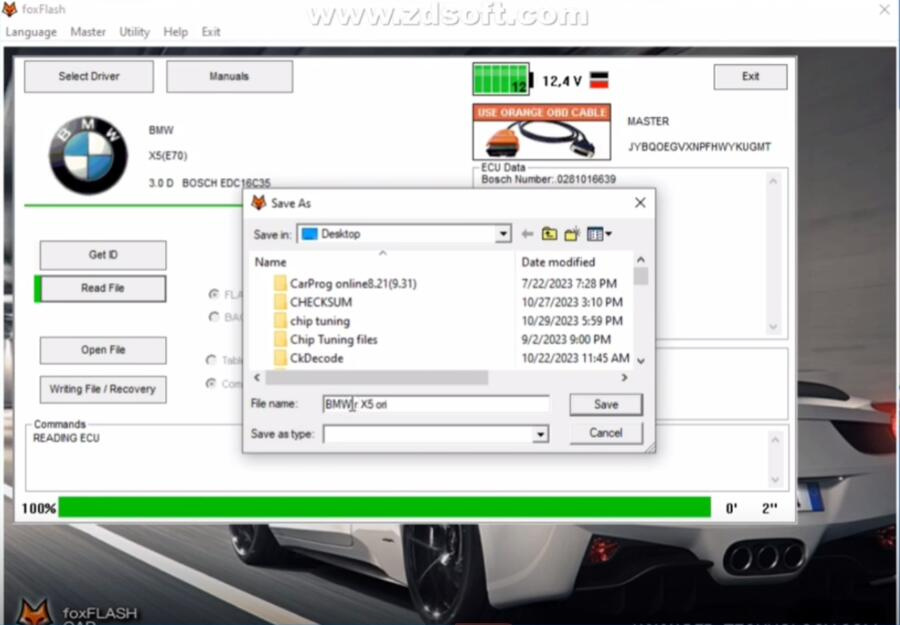Screen dimensions: 900x625
Task: Click the CHECKSUM folder icon
Action: (280, 302)
